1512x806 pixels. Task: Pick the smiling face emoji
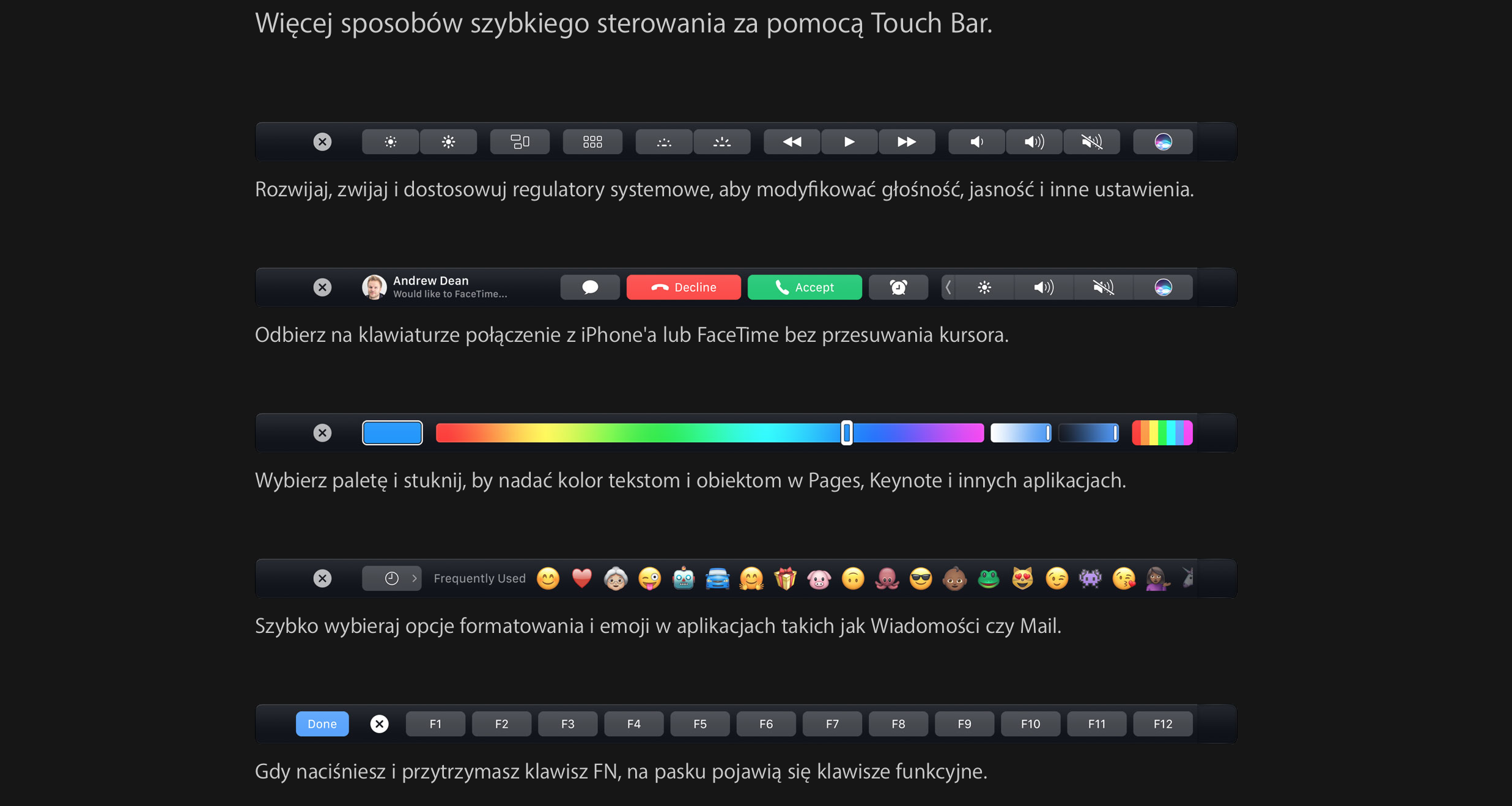coord(548,579)
